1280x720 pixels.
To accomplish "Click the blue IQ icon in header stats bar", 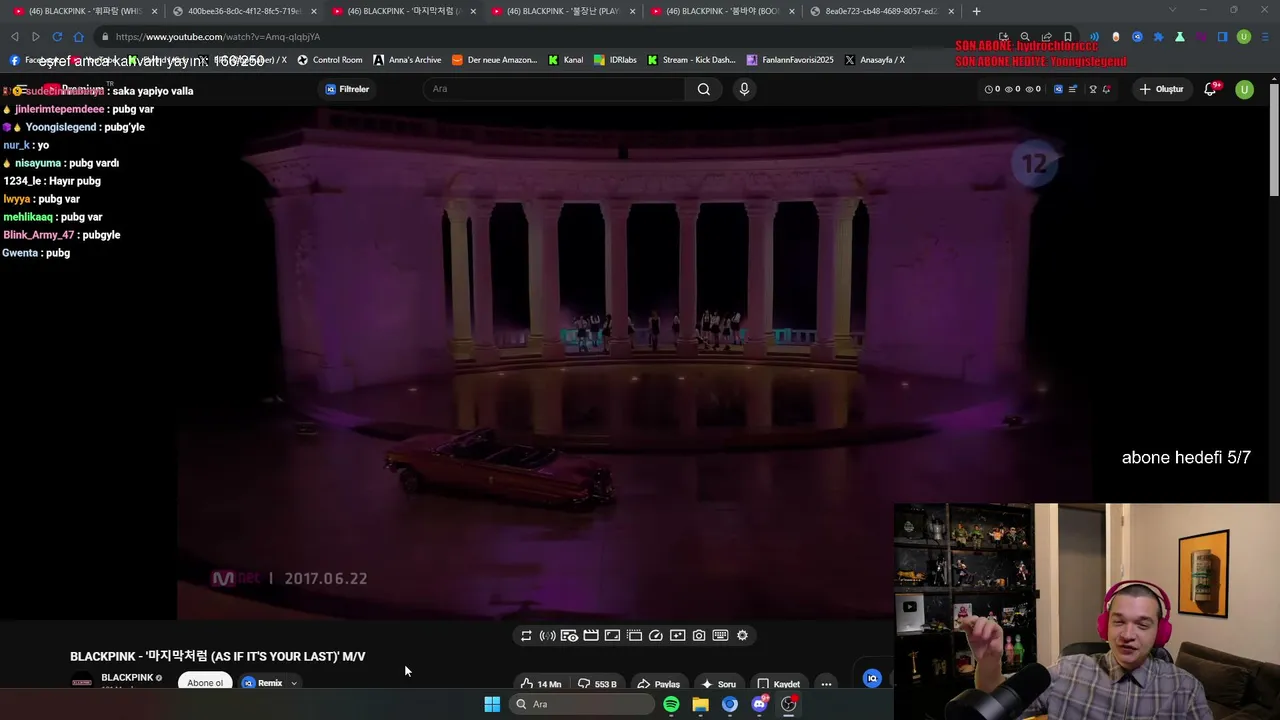I will tap(1058, 89).
